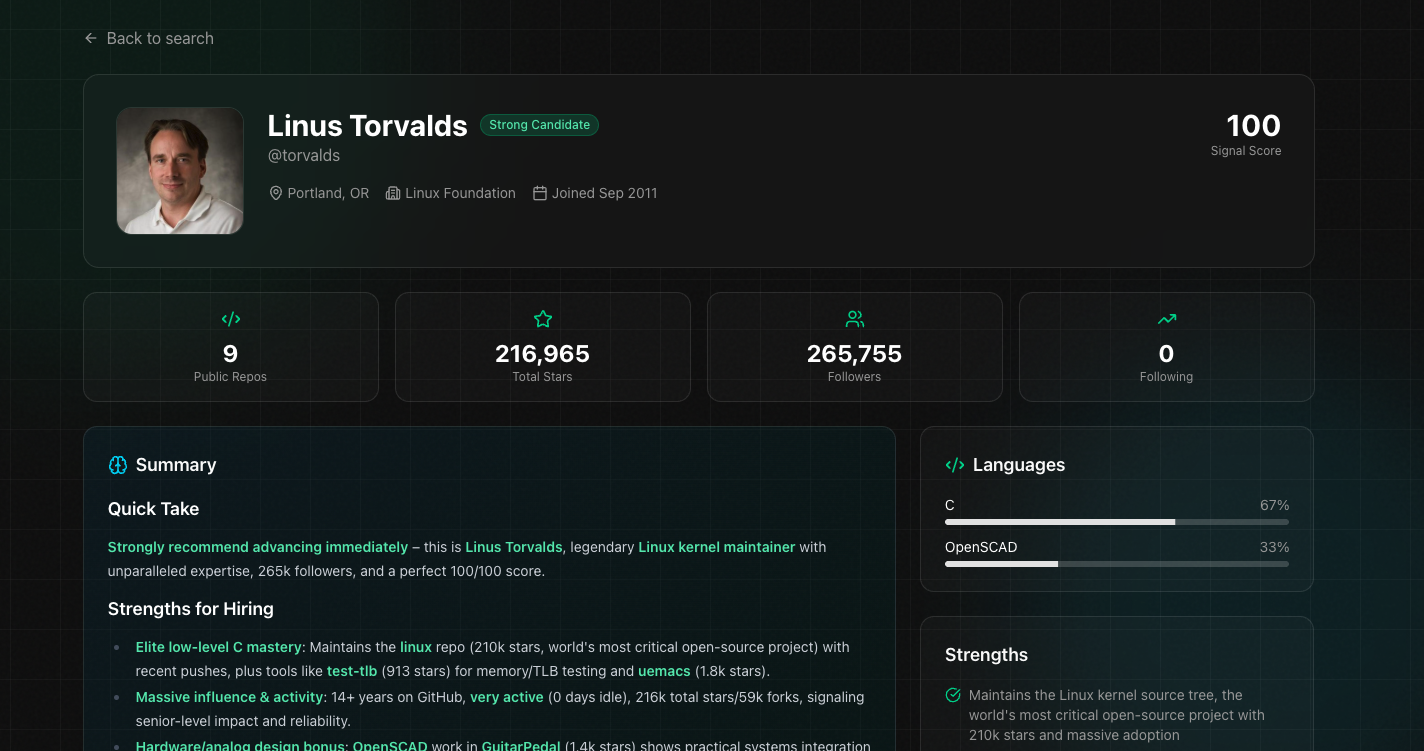Image resolution: width=1424 pixels, height=751 pixels.
Task: Click the Strong Candidate badge
Action: pyautogui.click(x=539, y=125)
